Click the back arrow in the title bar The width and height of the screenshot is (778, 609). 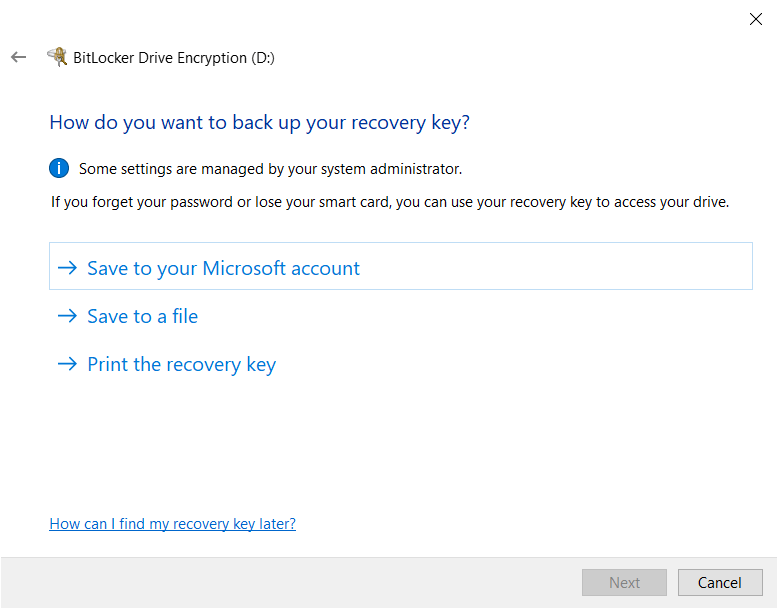tap(18, 57)
